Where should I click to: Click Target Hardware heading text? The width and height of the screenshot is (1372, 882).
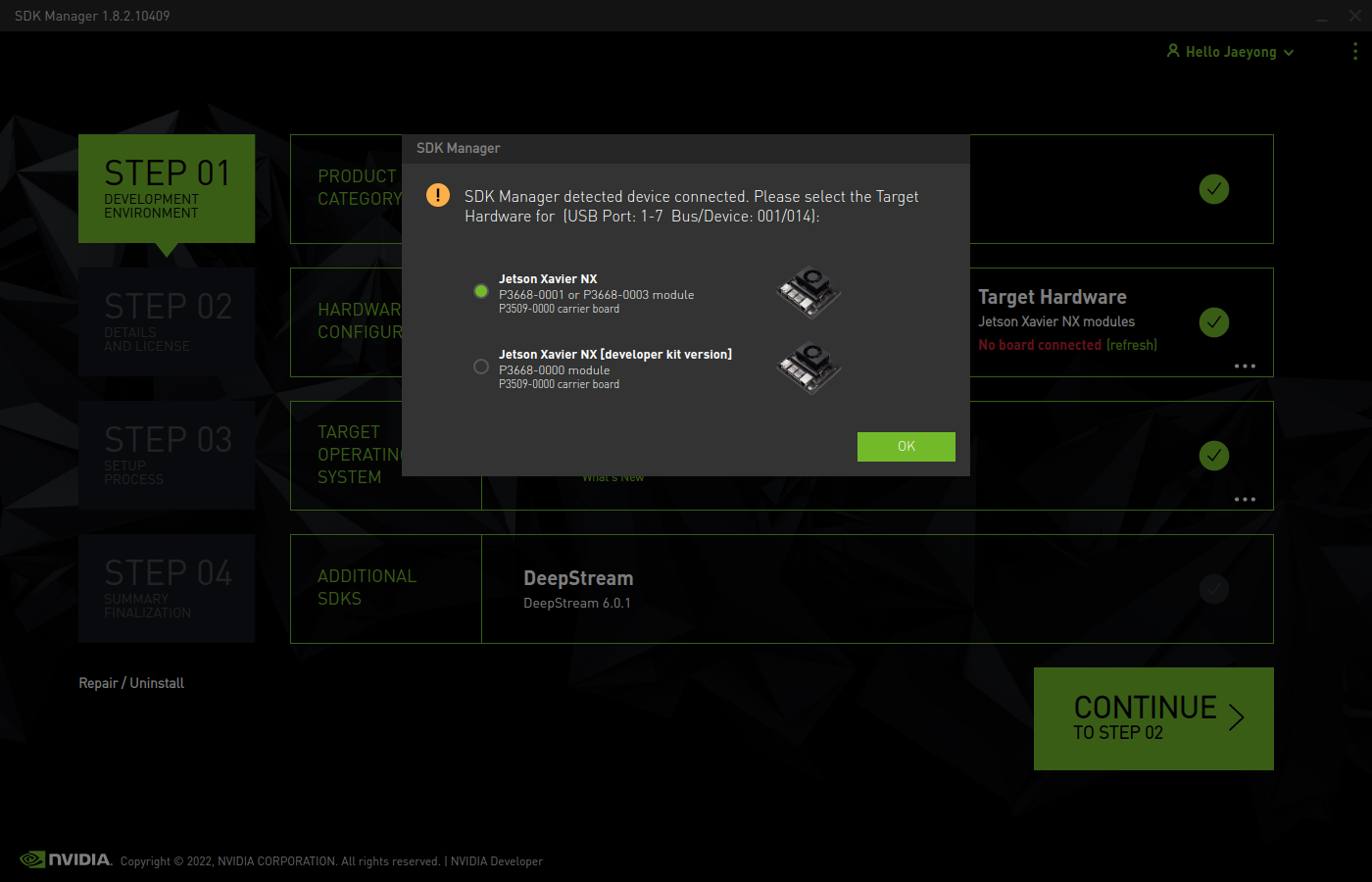pos(1053,297)
